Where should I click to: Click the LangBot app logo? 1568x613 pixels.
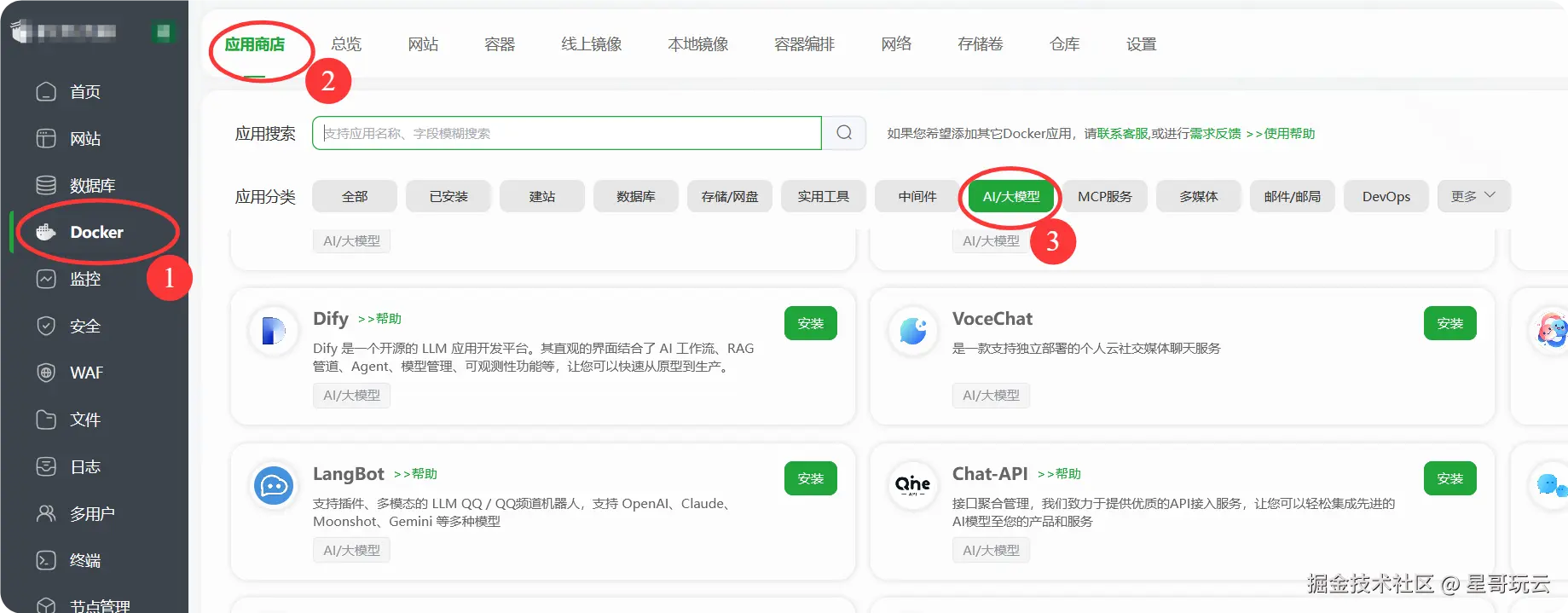(x=274, y=486)
